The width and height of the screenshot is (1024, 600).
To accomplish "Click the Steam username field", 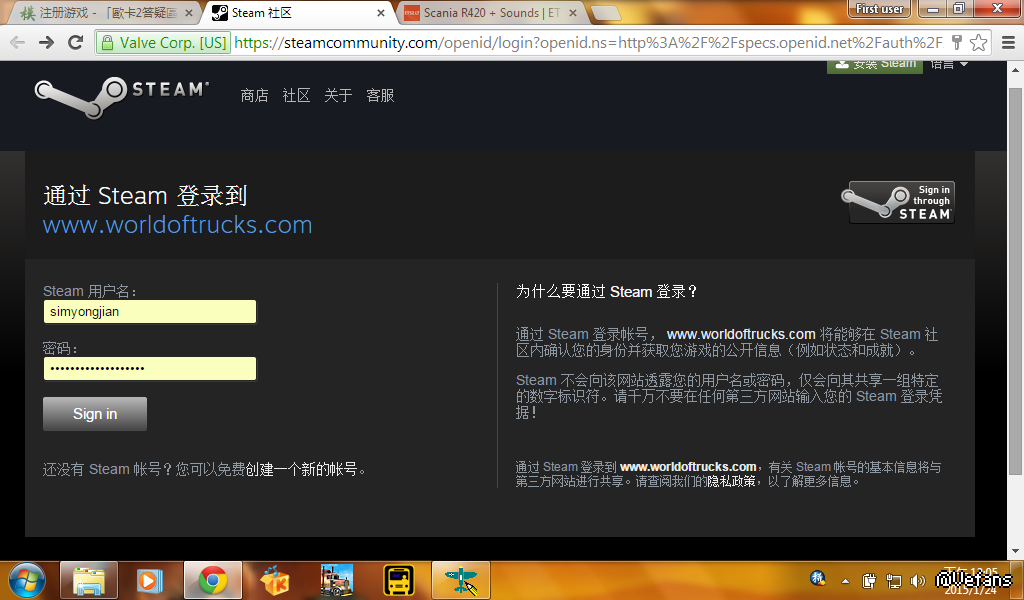I will click(x=150, y=311).
